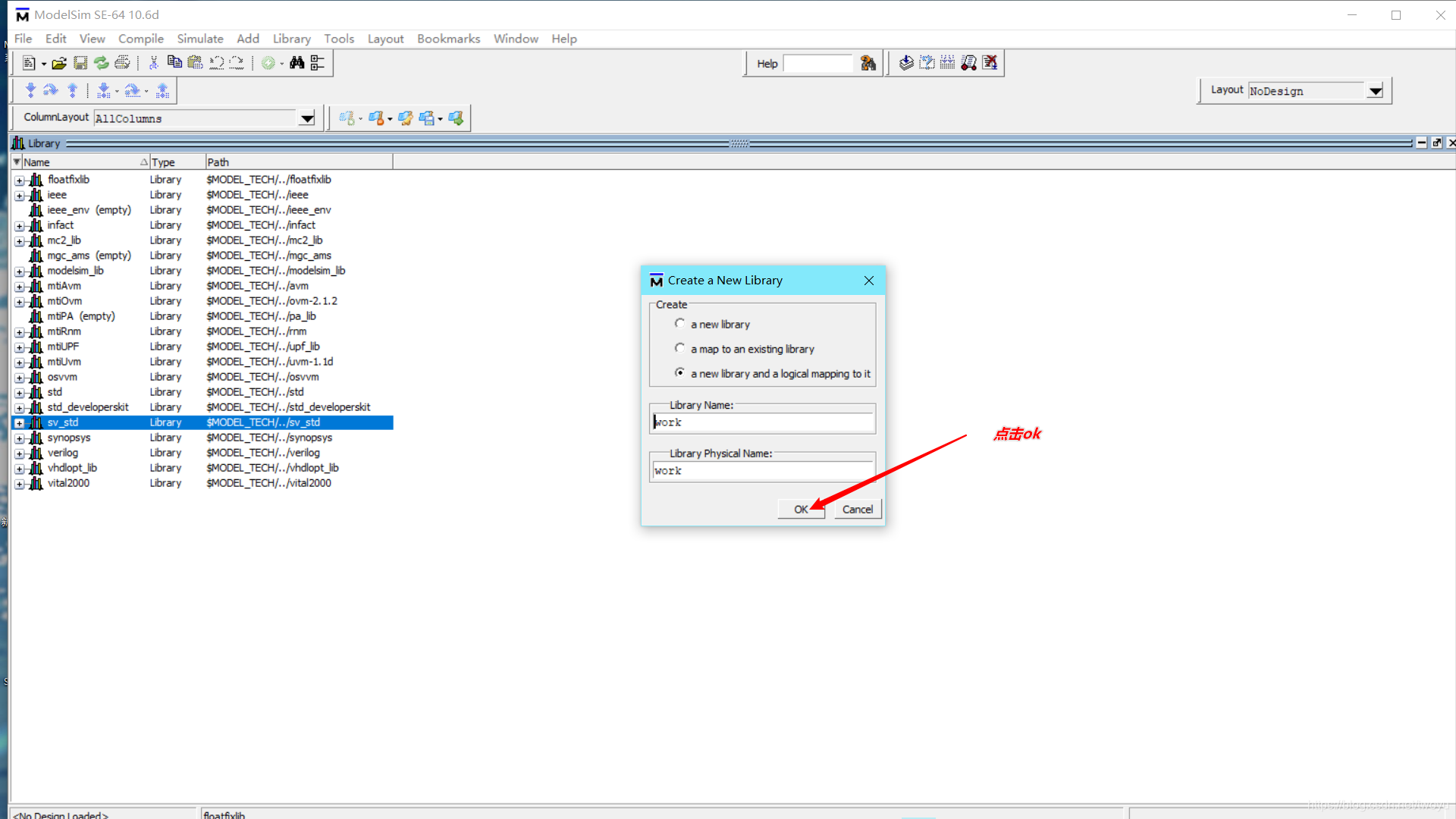Open the Layout NoDesign dropdown

point(1375,91)
